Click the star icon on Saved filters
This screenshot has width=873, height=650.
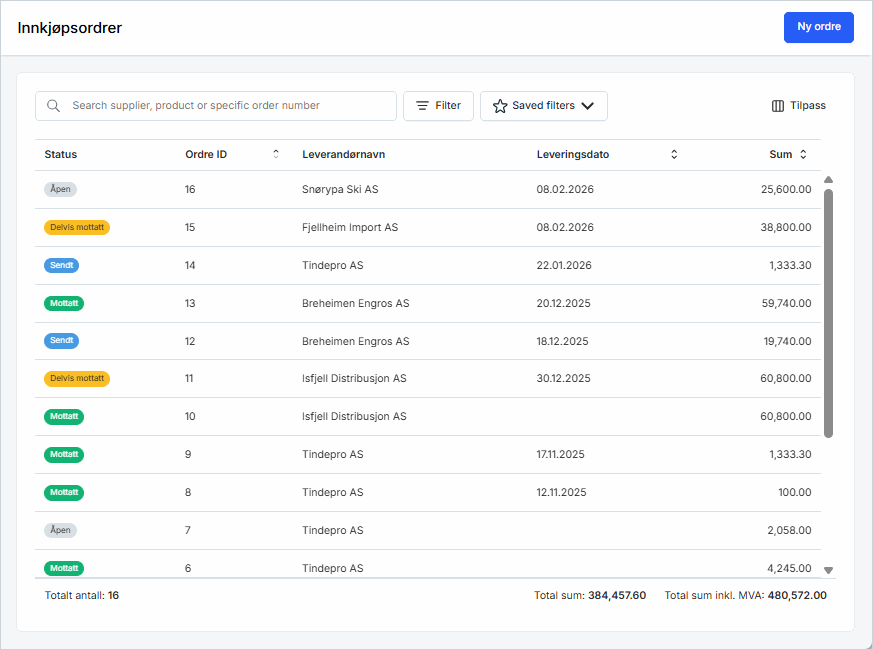pyautogui.click(x=500, y=106)
